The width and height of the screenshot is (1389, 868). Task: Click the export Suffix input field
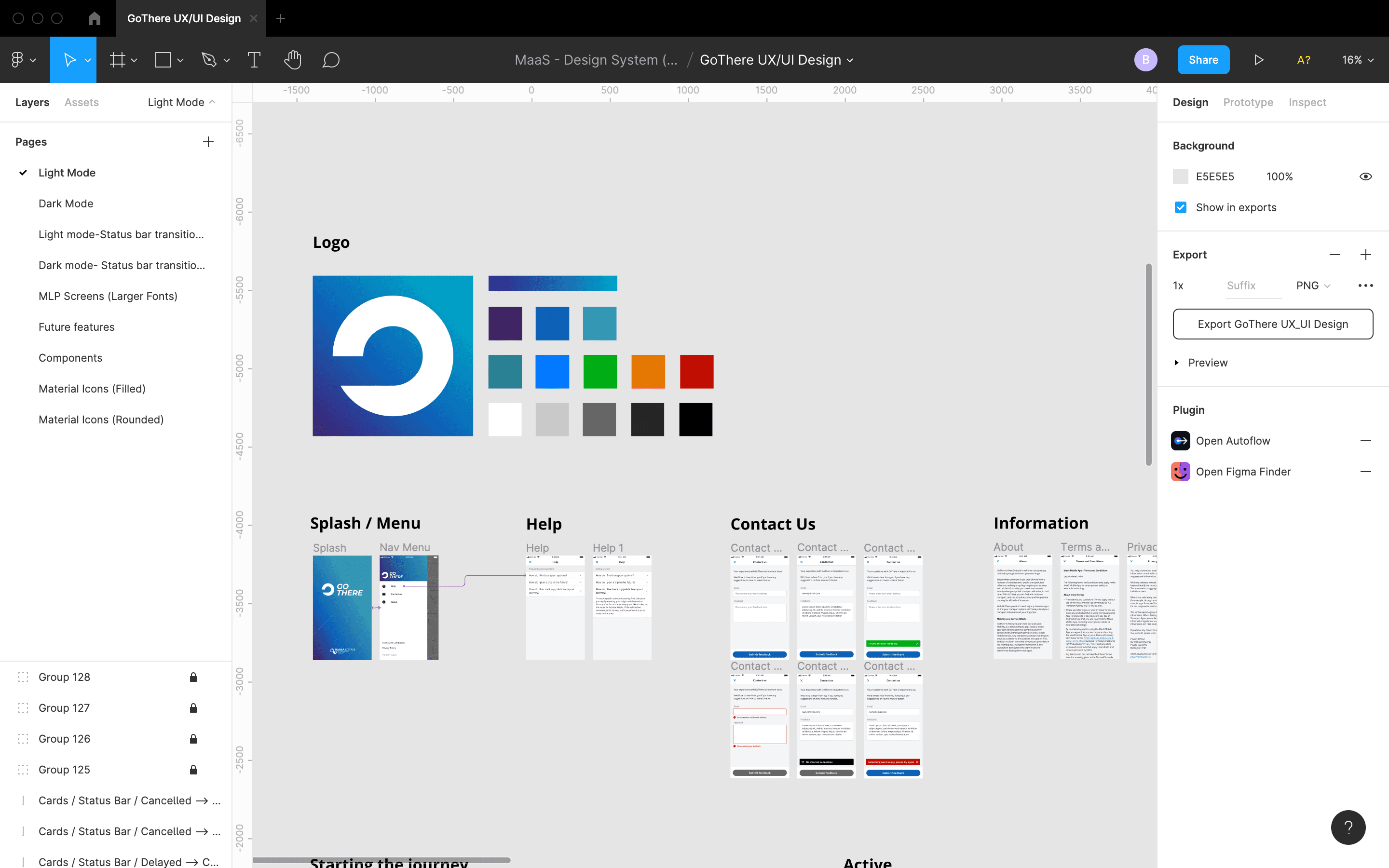(1253, 285)
